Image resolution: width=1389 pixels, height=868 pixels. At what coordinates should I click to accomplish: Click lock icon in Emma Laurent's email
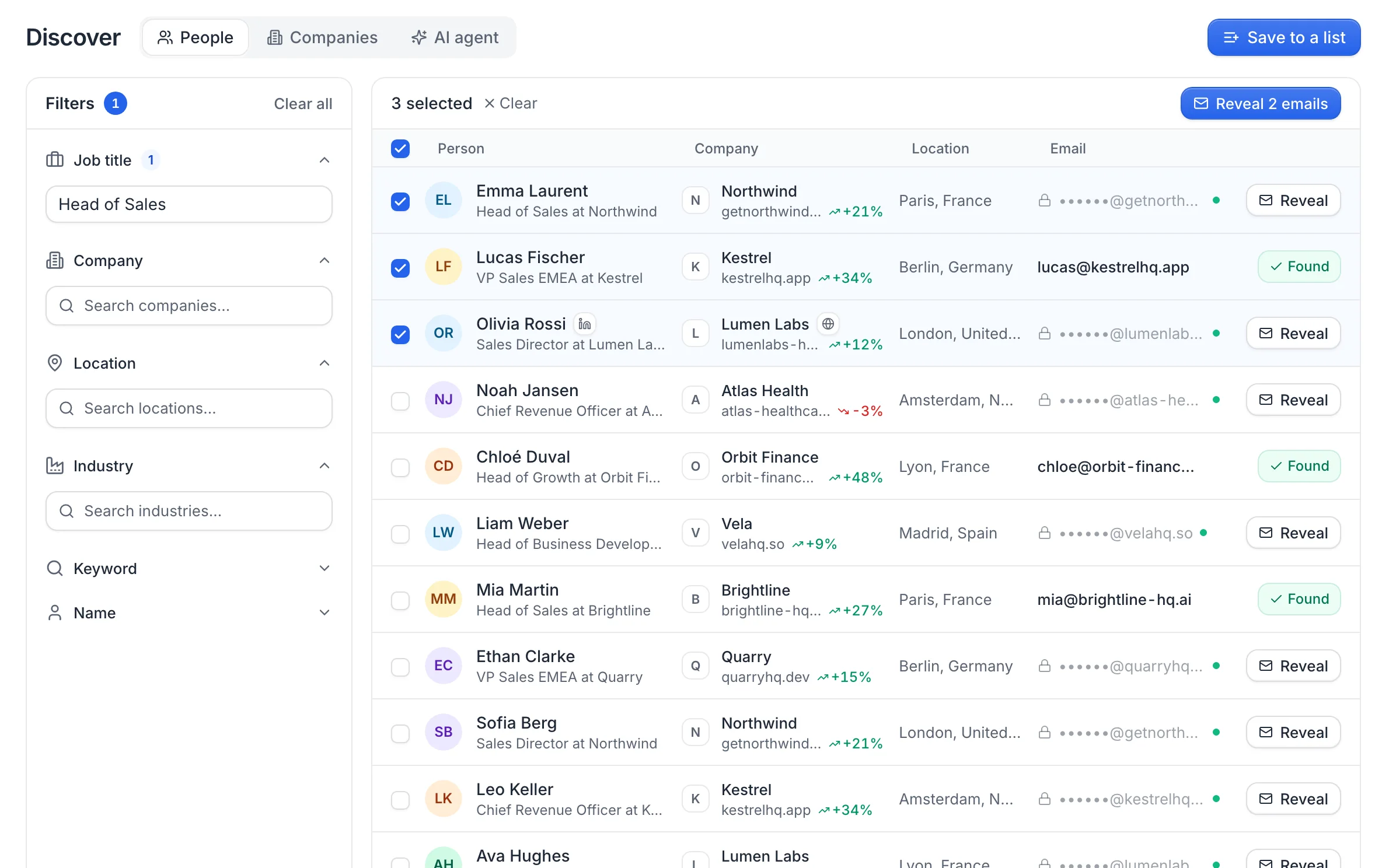1045,201
